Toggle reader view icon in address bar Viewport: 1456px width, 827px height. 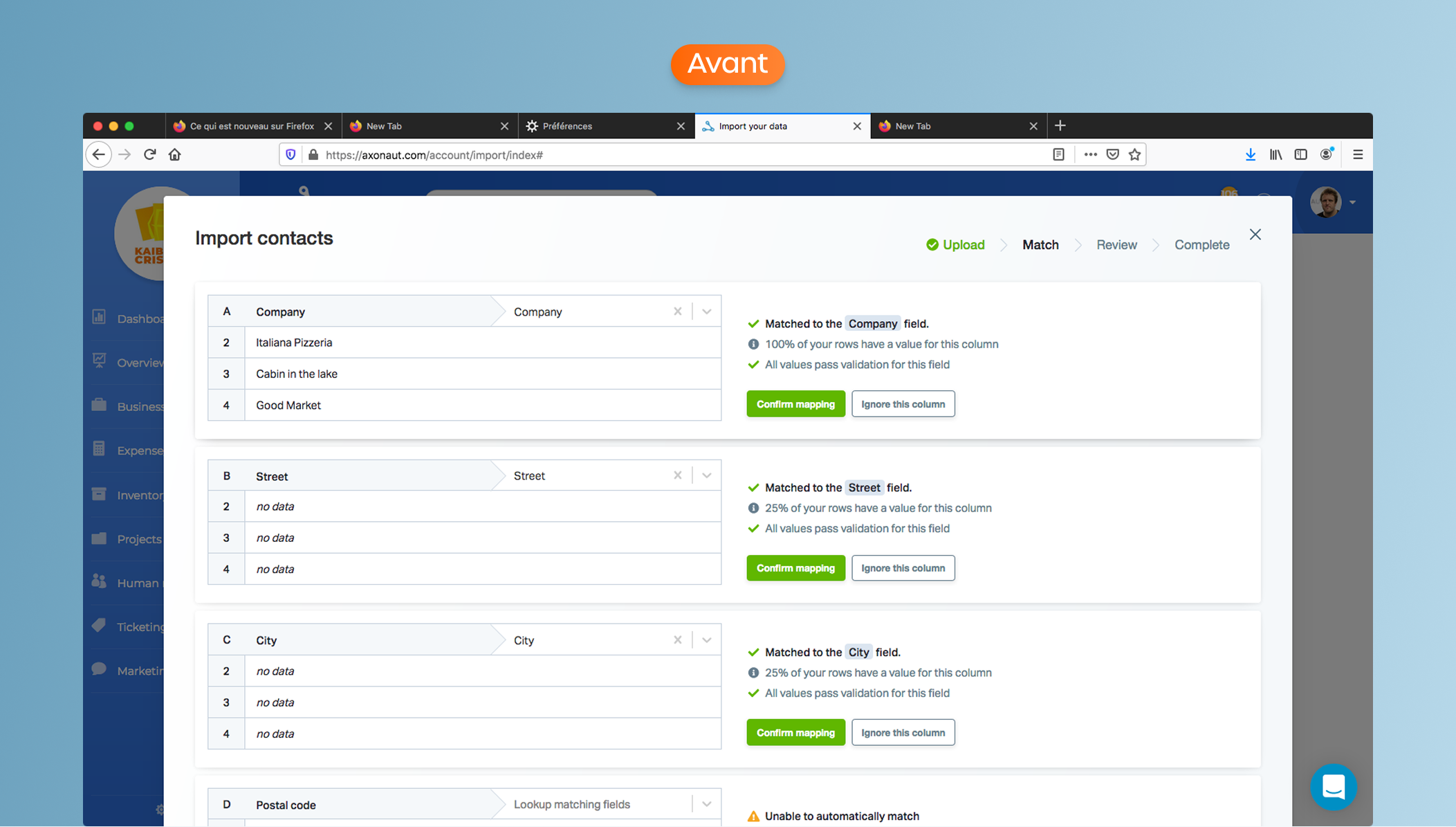point(1058,154)
